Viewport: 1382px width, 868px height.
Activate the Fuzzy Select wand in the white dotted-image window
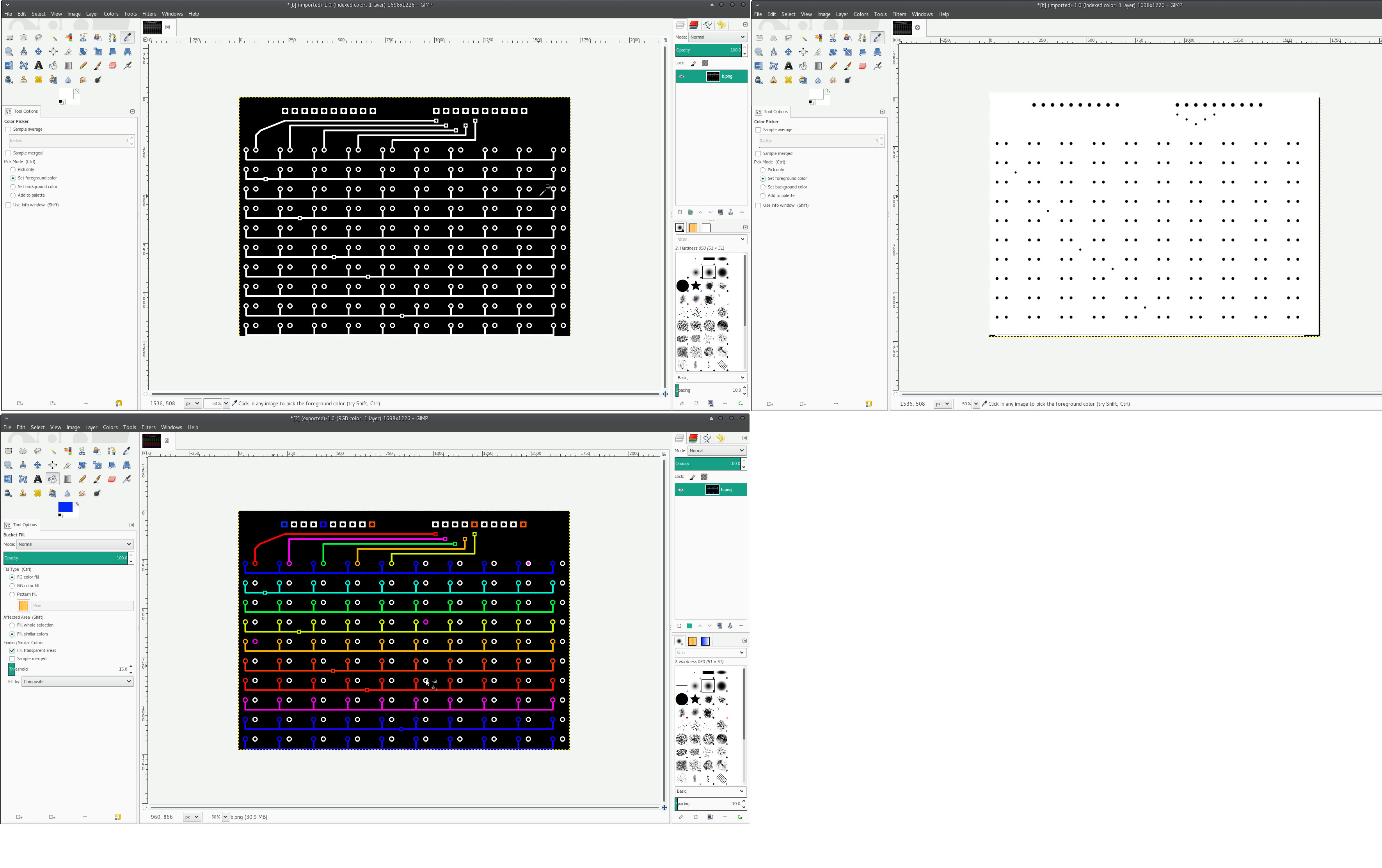pyautogui.click(x=803, y=38)
